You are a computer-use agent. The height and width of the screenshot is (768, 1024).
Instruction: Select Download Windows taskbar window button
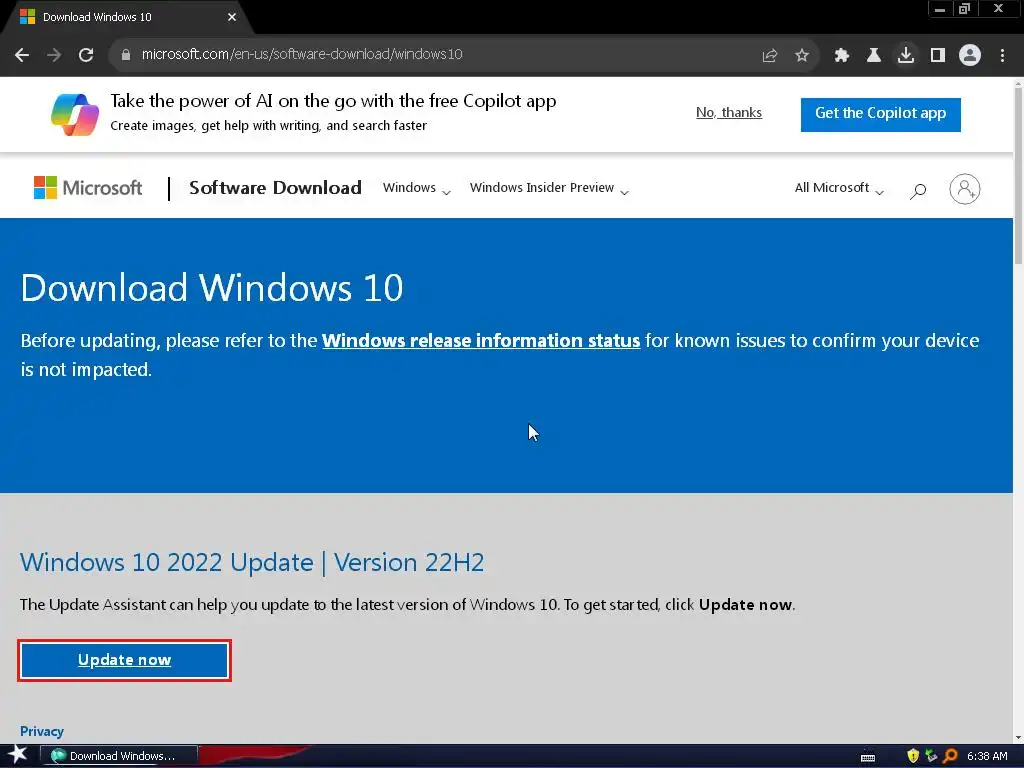click(119, 756)
